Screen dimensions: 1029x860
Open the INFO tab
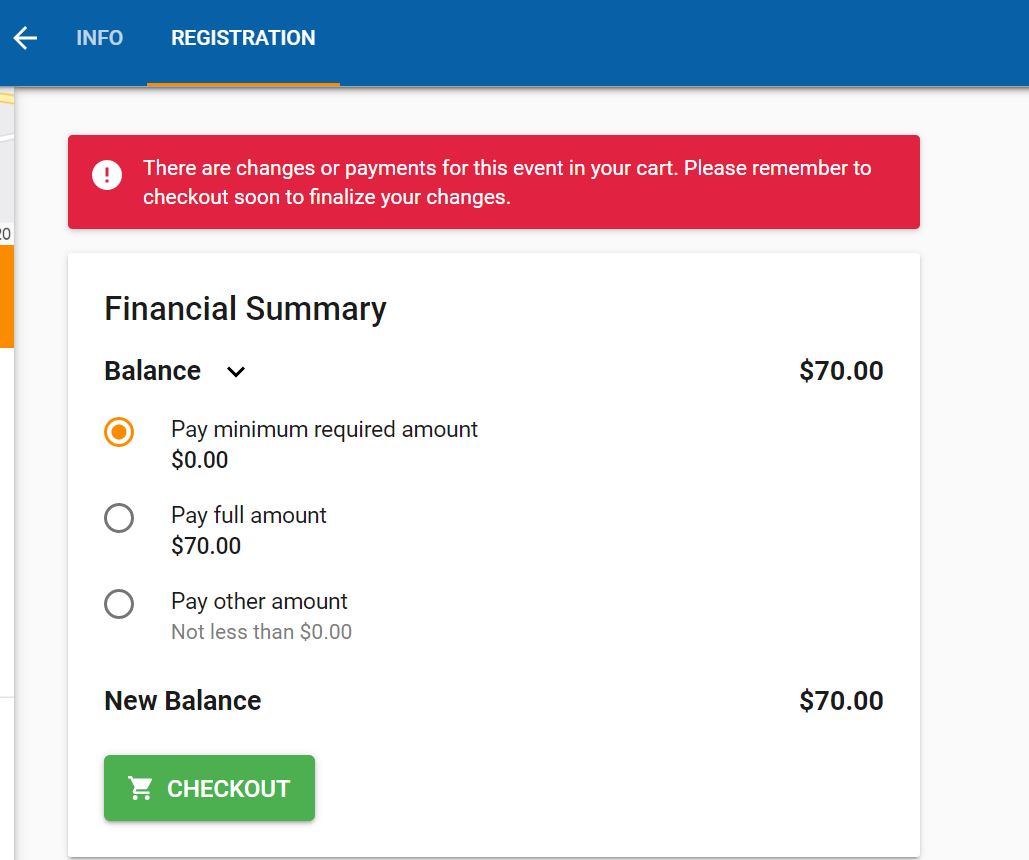[99, 38]
